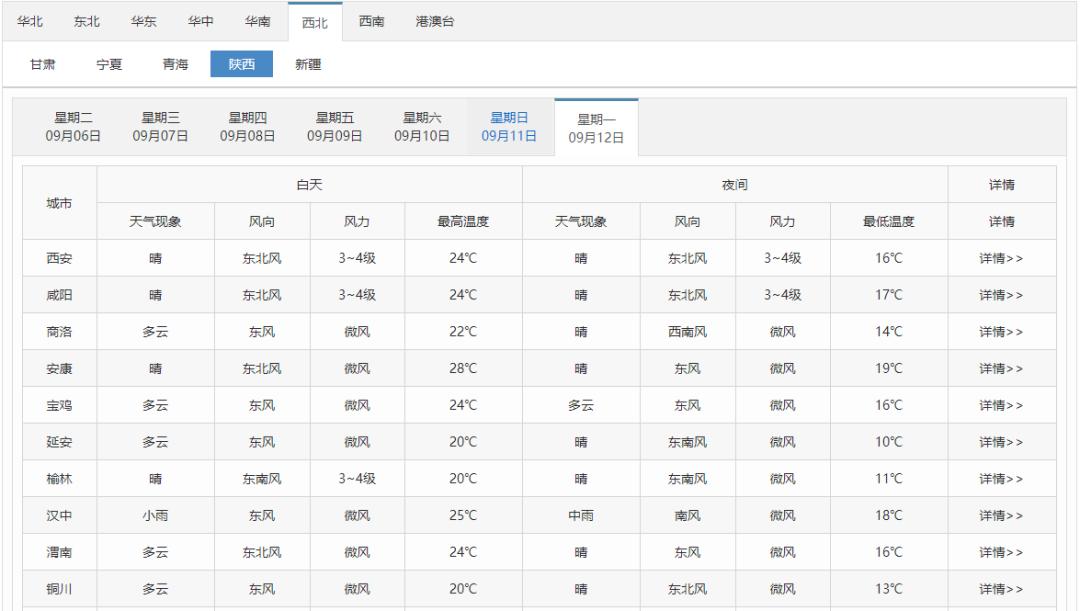Switch to the 华南 region tab
Screen dimensions: 1080x611
(257, 22)
